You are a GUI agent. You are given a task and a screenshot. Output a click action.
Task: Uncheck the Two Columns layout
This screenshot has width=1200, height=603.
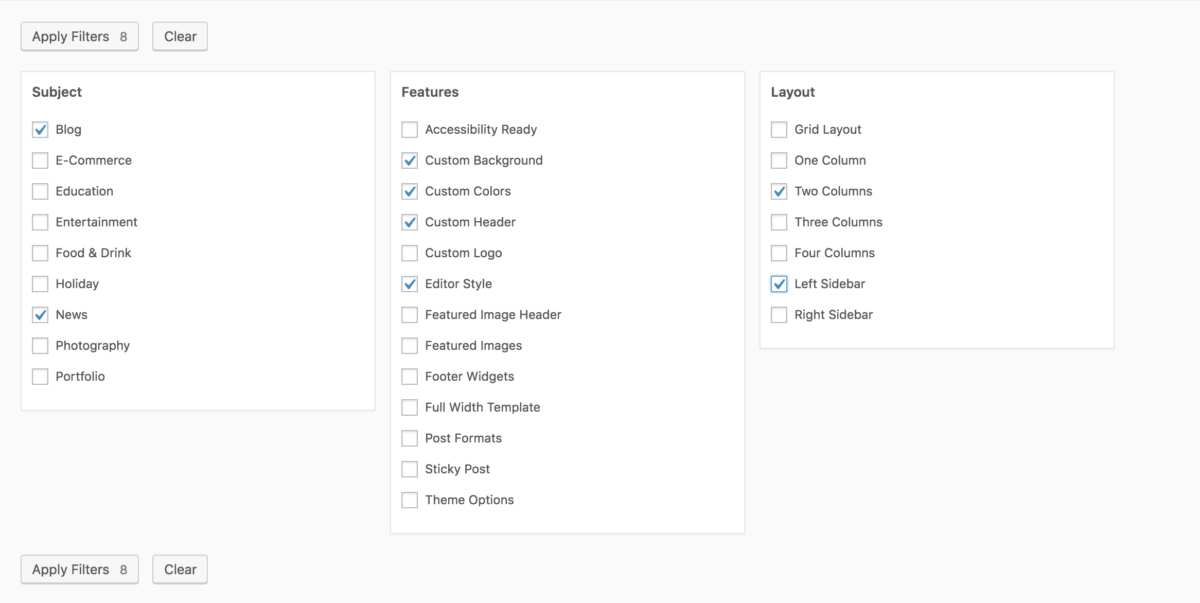[x=779, y=191]
